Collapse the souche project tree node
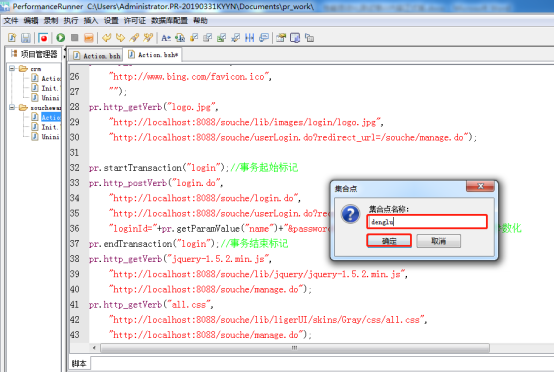The width and height of the screenshot is (554, 372). tap(12, 107)
